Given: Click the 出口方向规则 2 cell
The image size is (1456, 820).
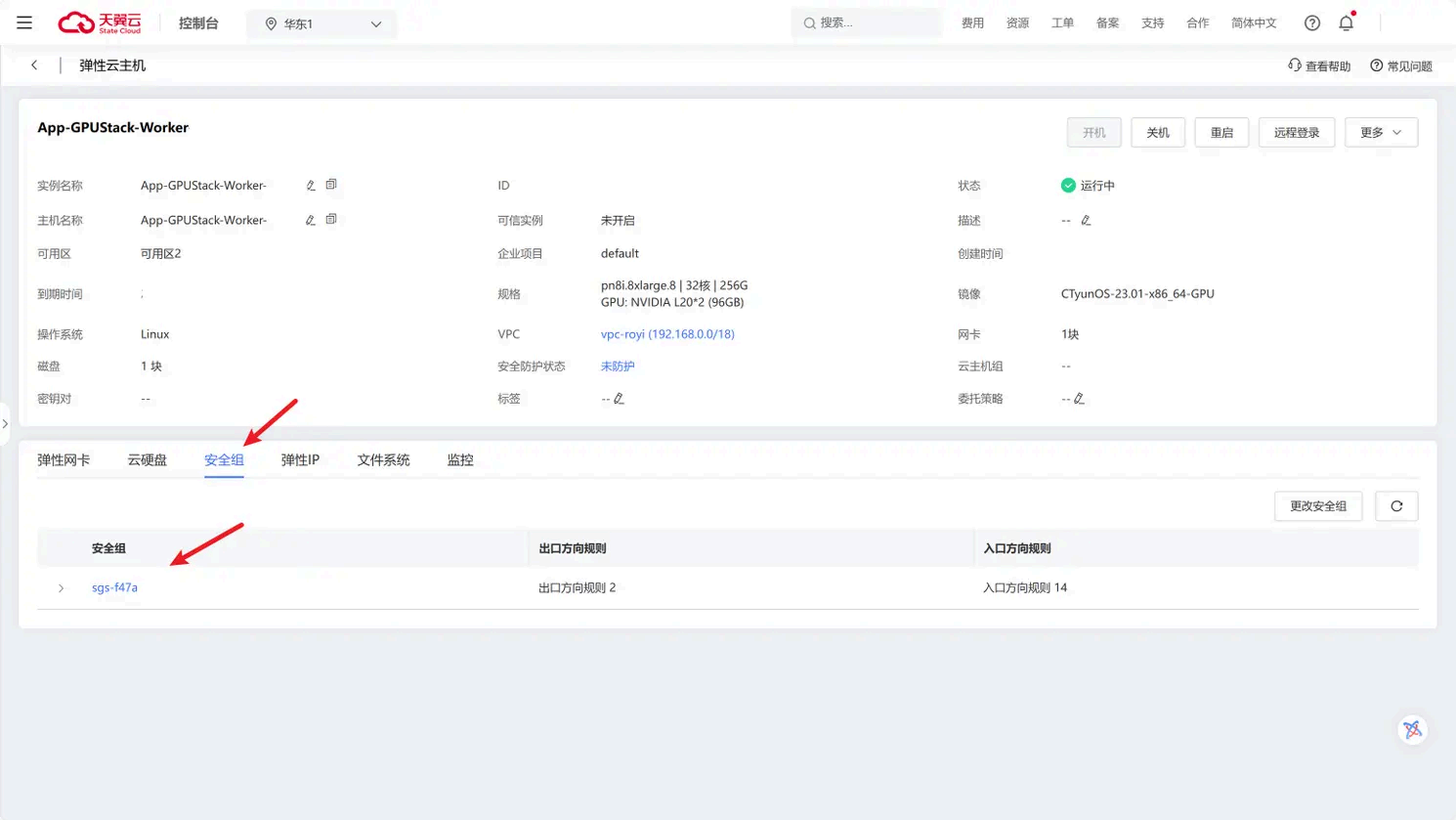Looking at the screenshot, I should (x=578, y=588).
